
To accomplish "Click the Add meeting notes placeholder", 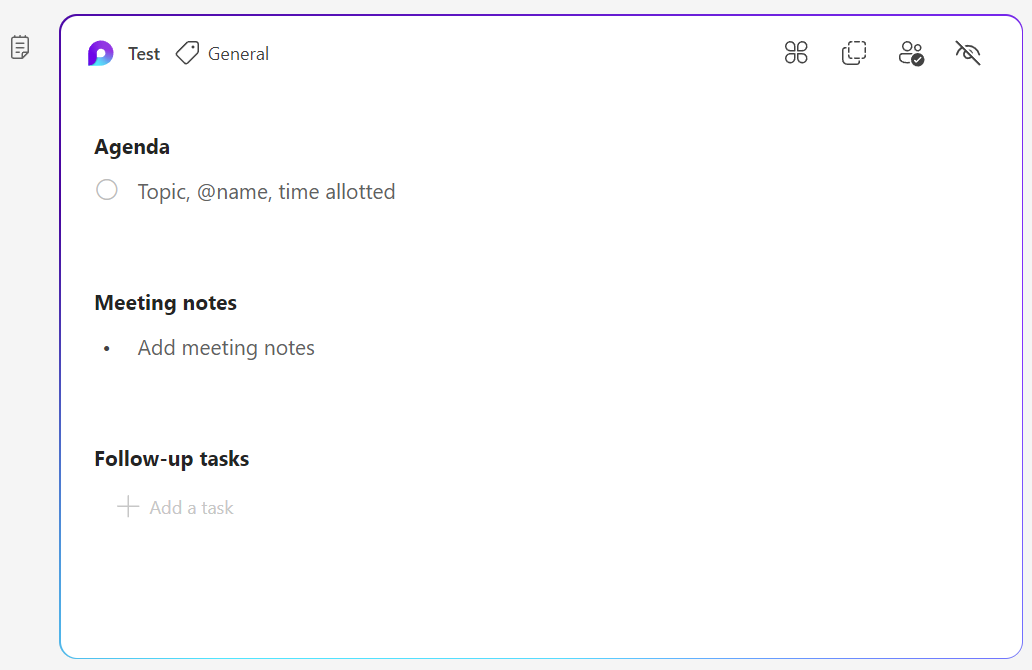I will (226, 348).
